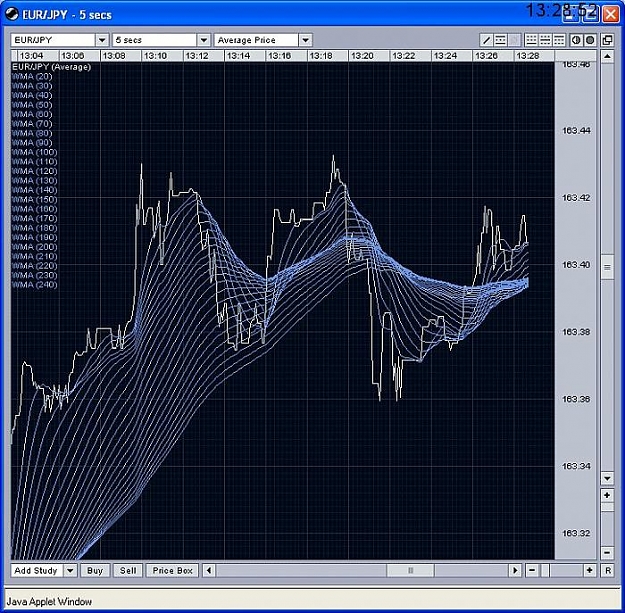Select the WMA (20) legend entry
The width and height of the screenshot is (625, 613).
pyautogui.click(x=32, y=77)
